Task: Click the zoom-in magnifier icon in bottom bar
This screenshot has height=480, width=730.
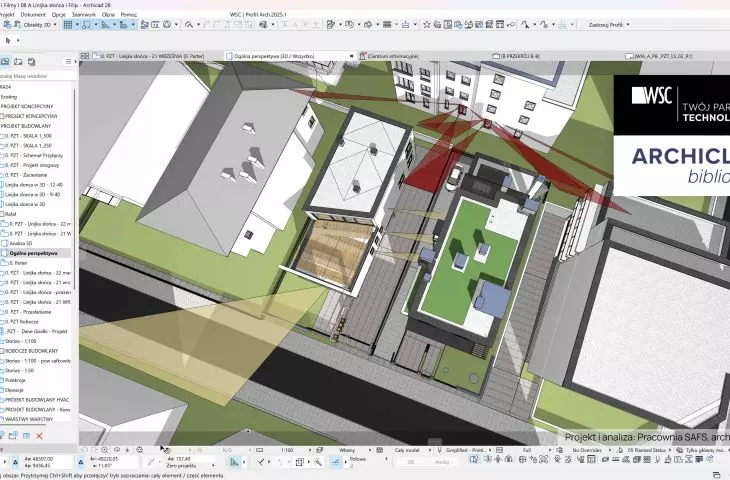Action: coord(104,450)
